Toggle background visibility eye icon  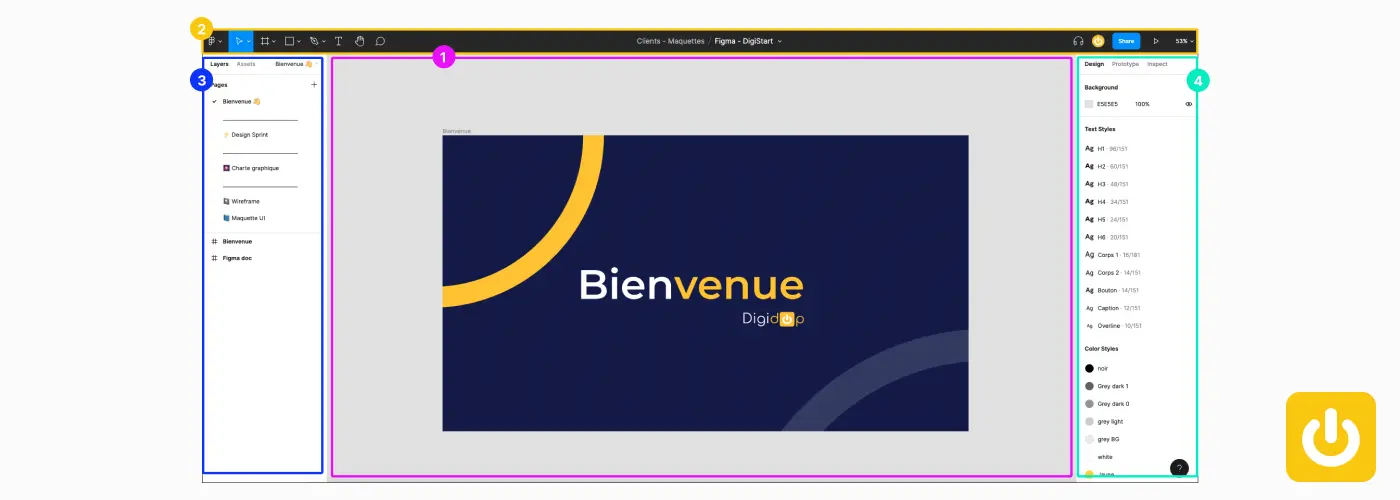point(1189,104)
